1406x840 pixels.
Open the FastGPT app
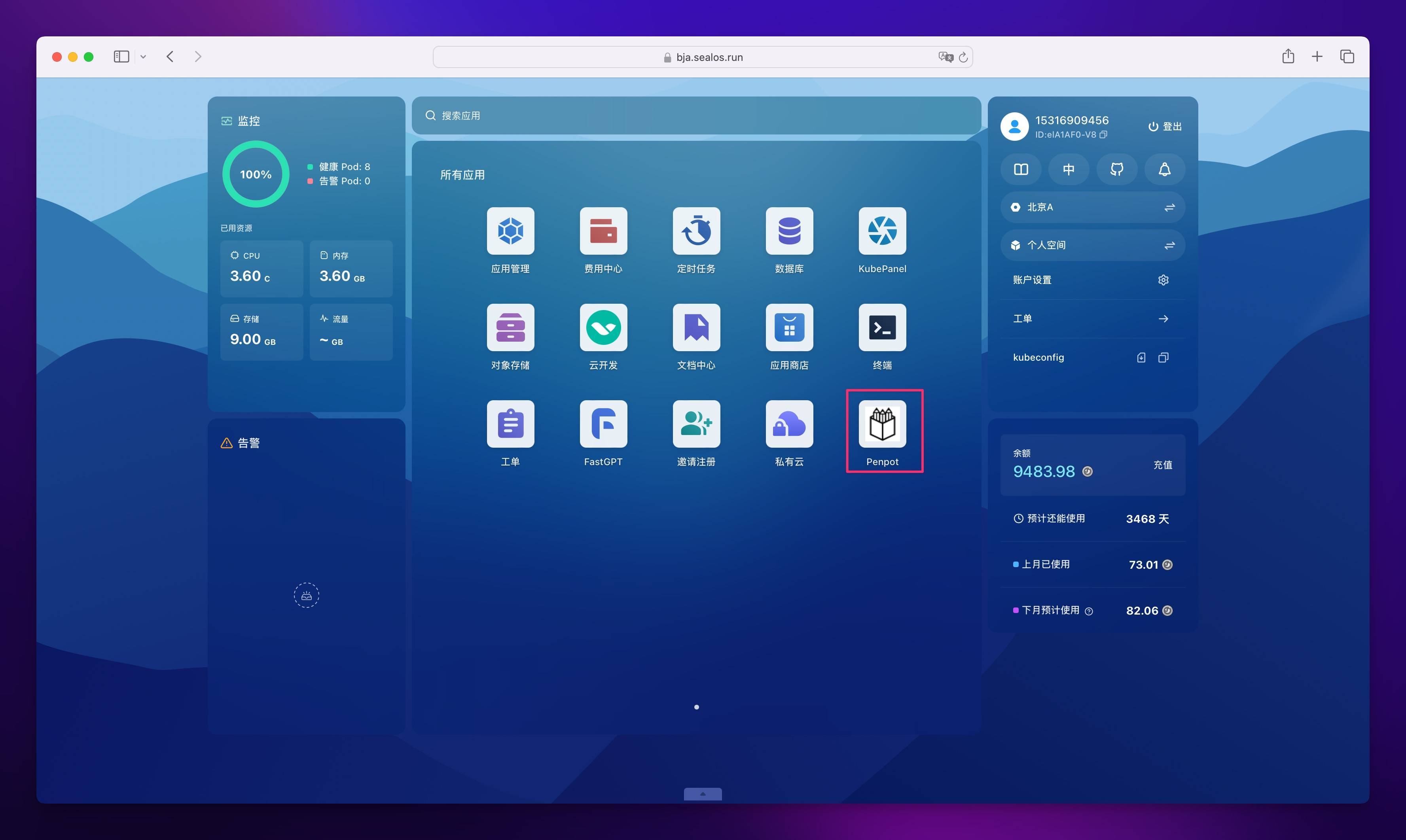[x=603, y=424]
